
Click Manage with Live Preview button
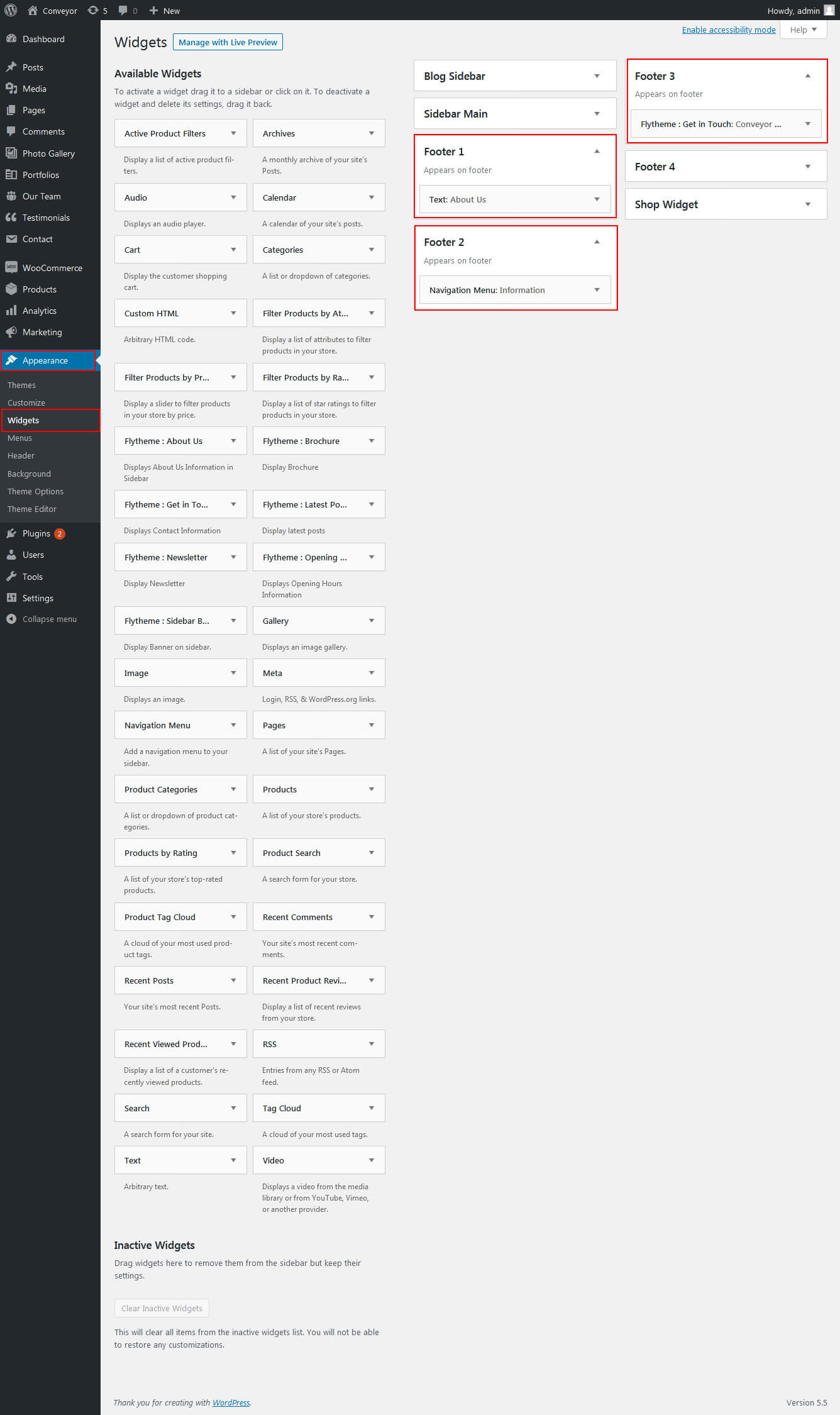click(x=228, y=42)
